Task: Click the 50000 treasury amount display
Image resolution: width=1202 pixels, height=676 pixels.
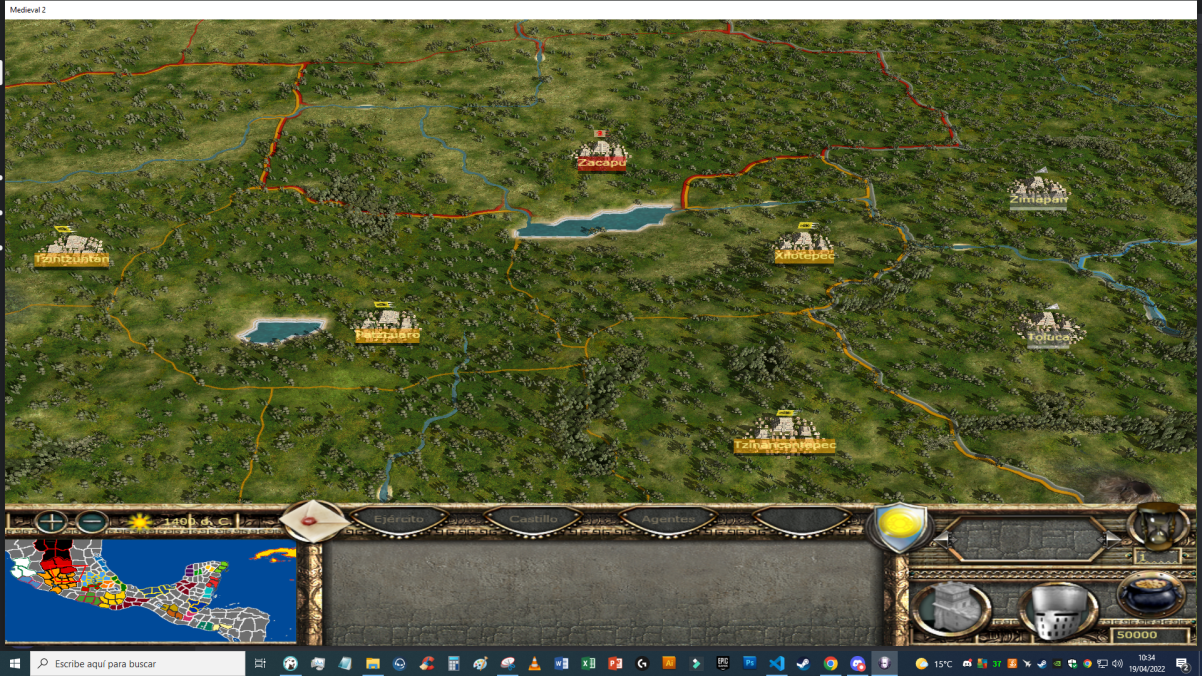Action: point(1137,635)
